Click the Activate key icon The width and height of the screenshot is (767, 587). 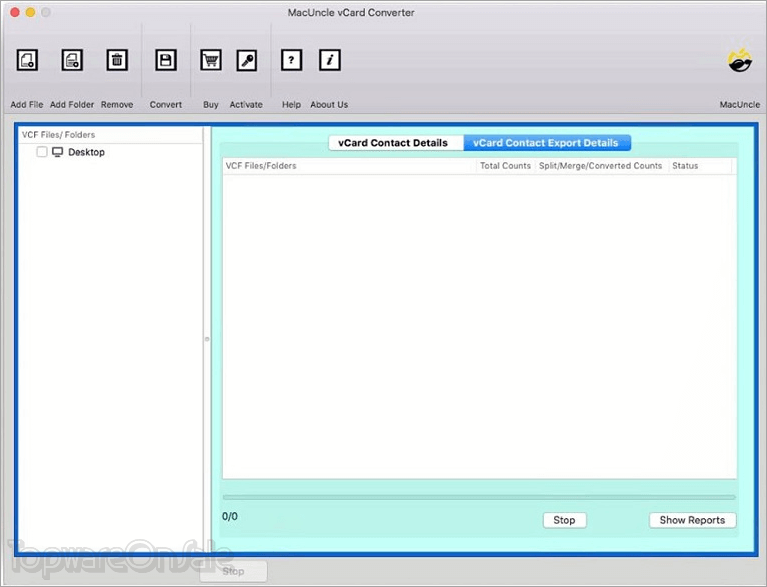coord(247,60)
